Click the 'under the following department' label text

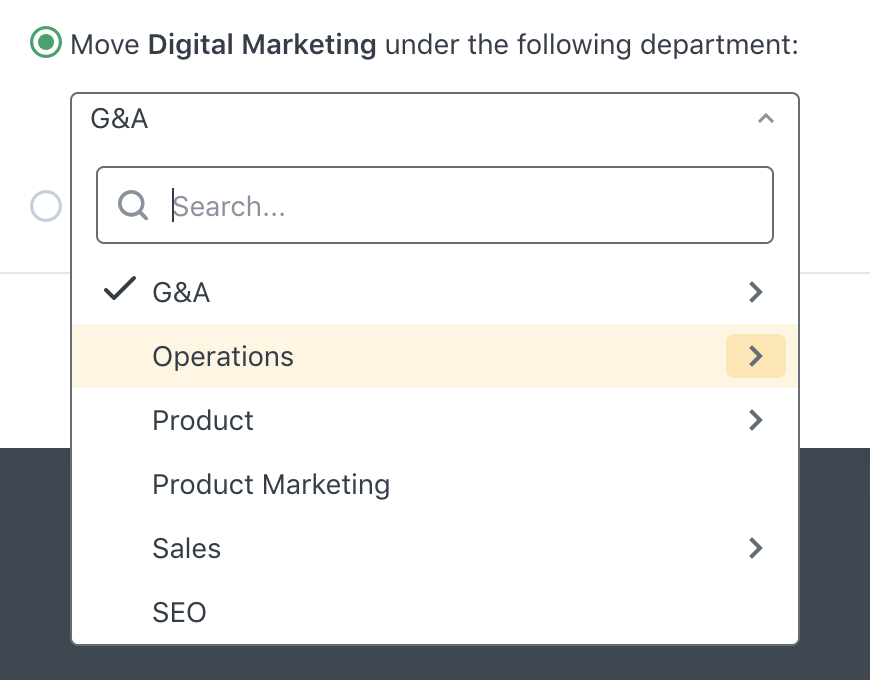[x=591, y=44]
